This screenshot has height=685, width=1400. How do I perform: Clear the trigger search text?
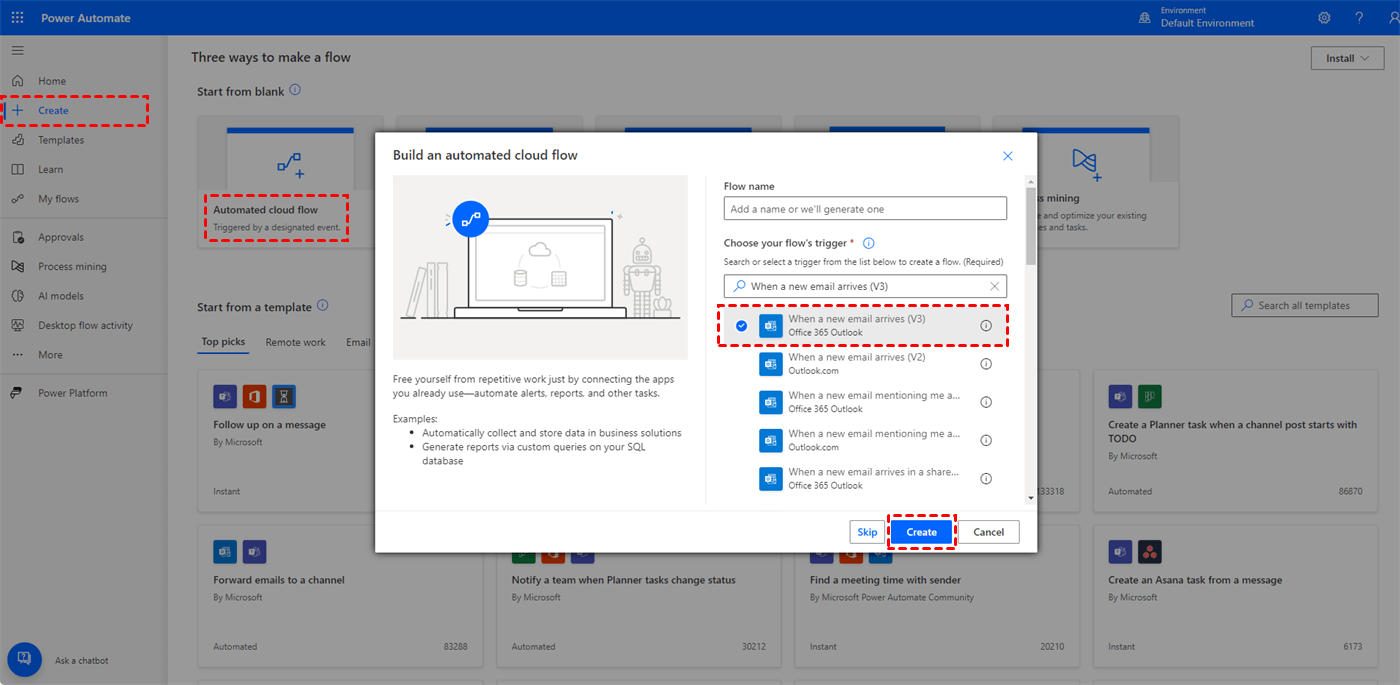click(995, 286)
